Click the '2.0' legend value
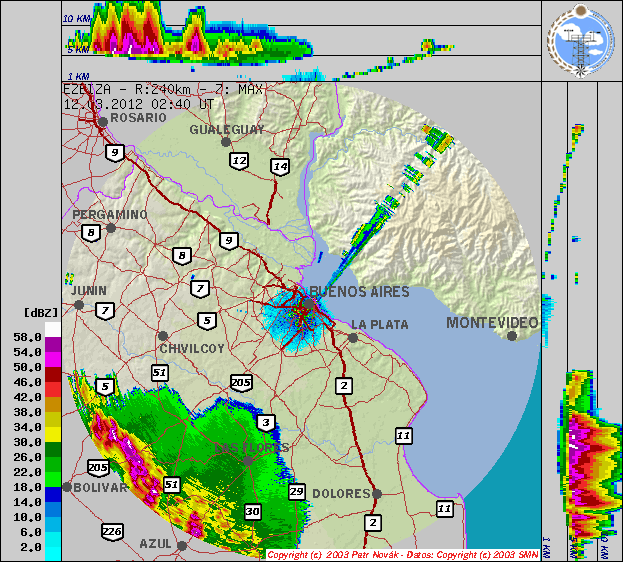The width and height of the screenshot is (623, 562). tap(31, 547)
